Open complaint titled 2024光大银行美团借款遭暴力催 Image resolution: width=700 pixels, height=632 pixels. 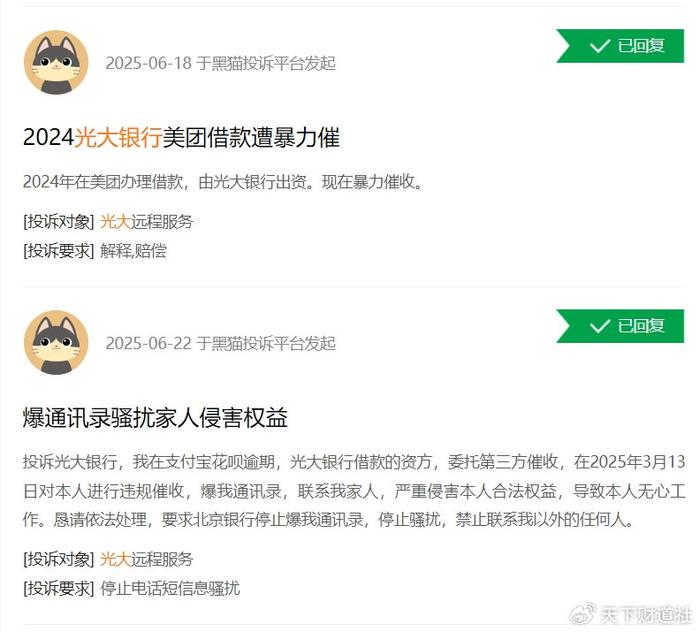click(181, 137)
